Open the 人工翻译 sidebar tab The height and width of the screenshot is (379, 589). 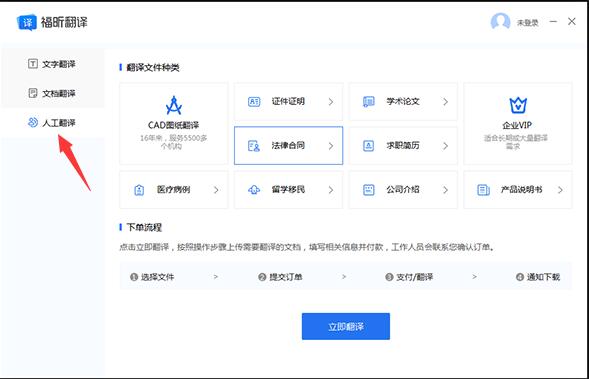52,122
